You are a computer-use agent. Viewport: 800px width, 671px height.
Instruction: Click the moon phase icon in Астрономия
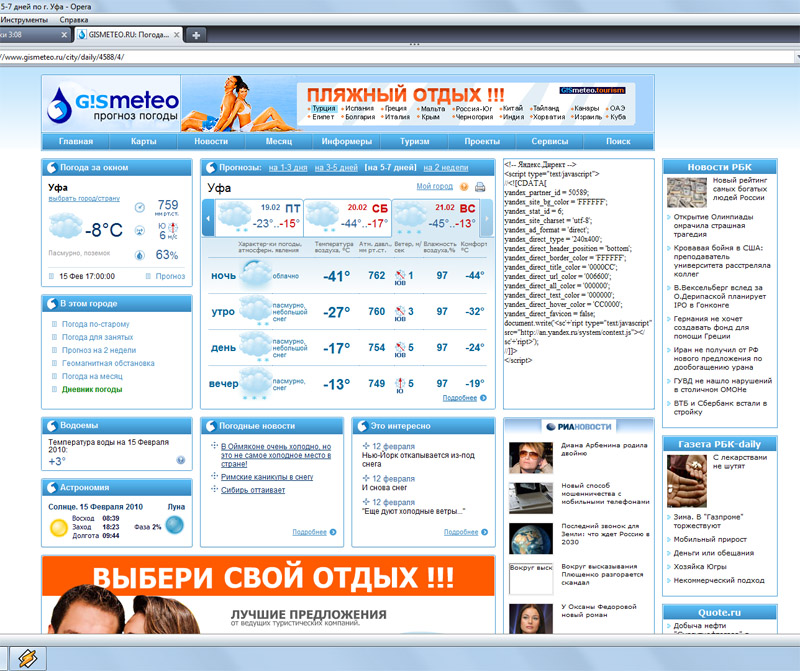(174, 525)
